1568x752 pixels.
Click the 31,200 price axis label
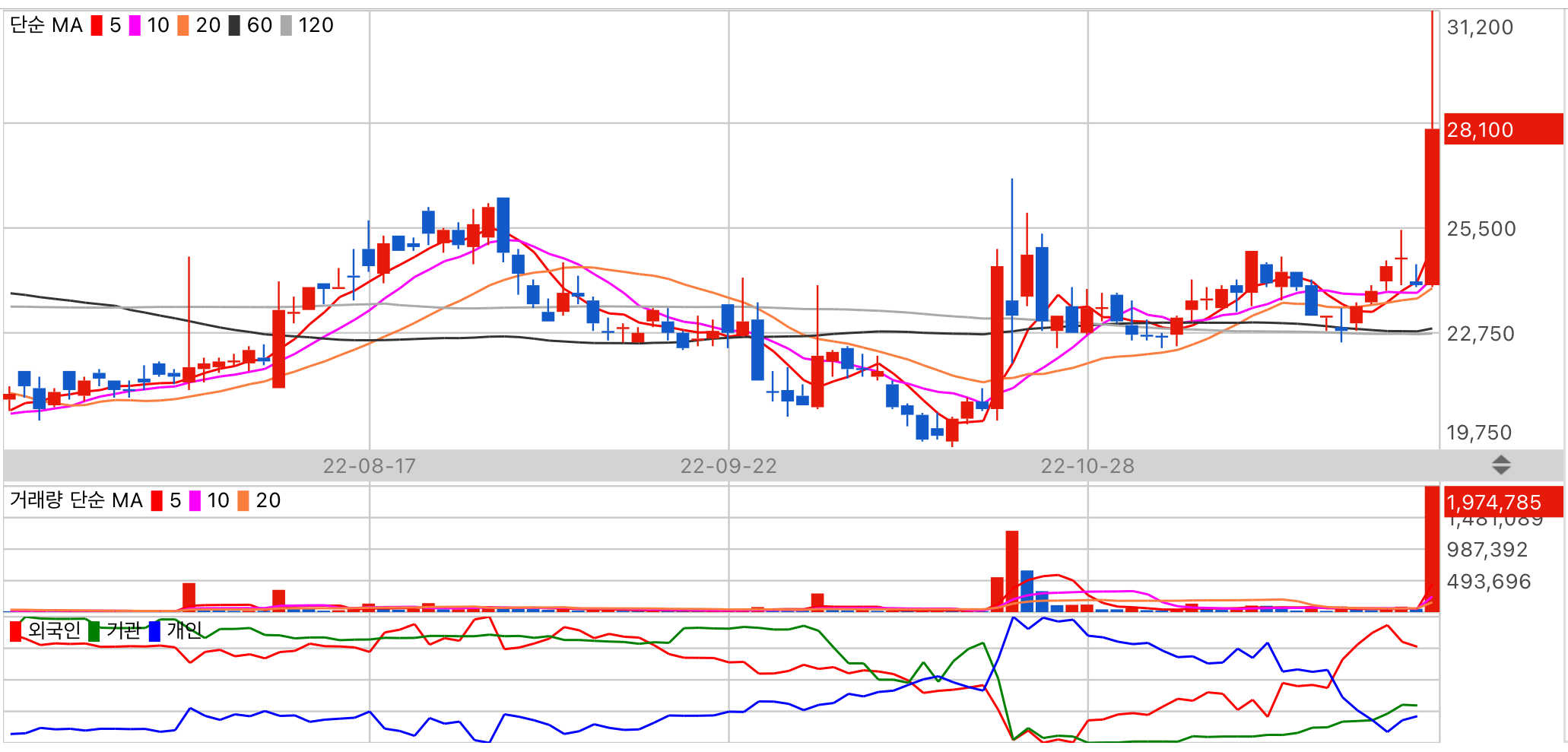(1480, 27)
